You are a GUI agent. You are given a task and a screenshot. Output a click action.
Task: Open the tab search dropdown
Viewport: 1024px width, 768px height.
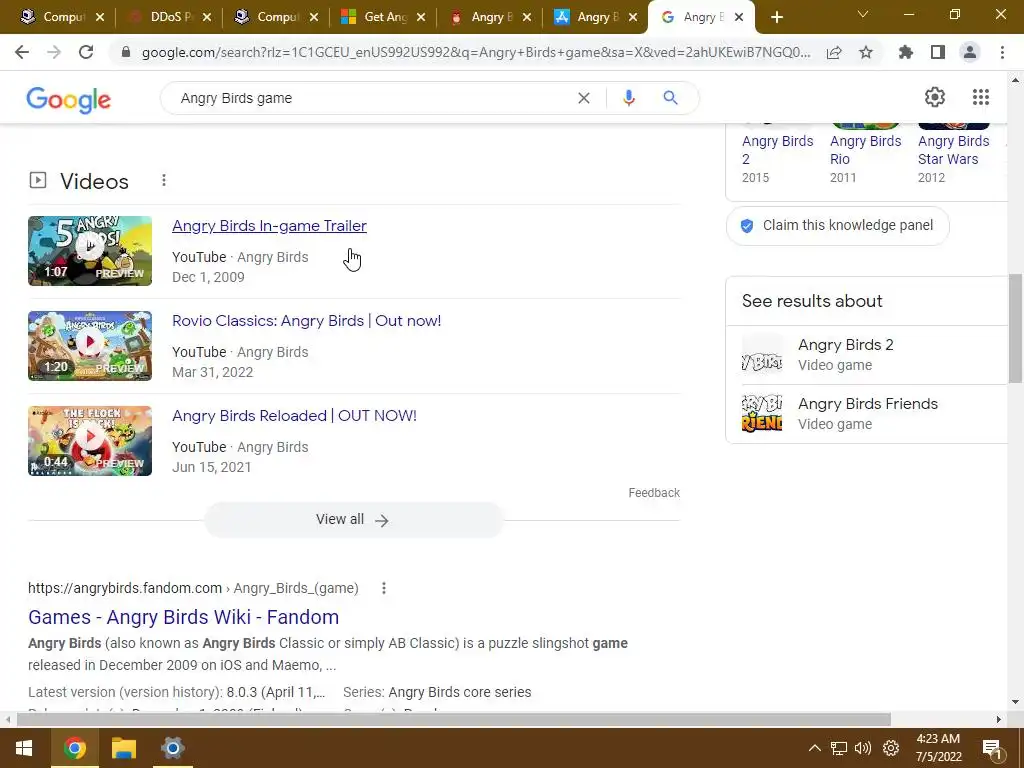[862, 14]
